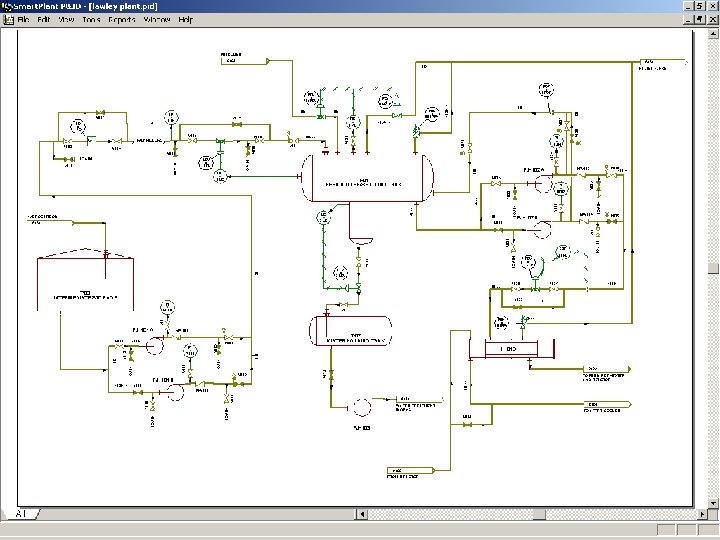
Task: Click the horizontal scrollbar left arrow
Action: pos(362,514)
